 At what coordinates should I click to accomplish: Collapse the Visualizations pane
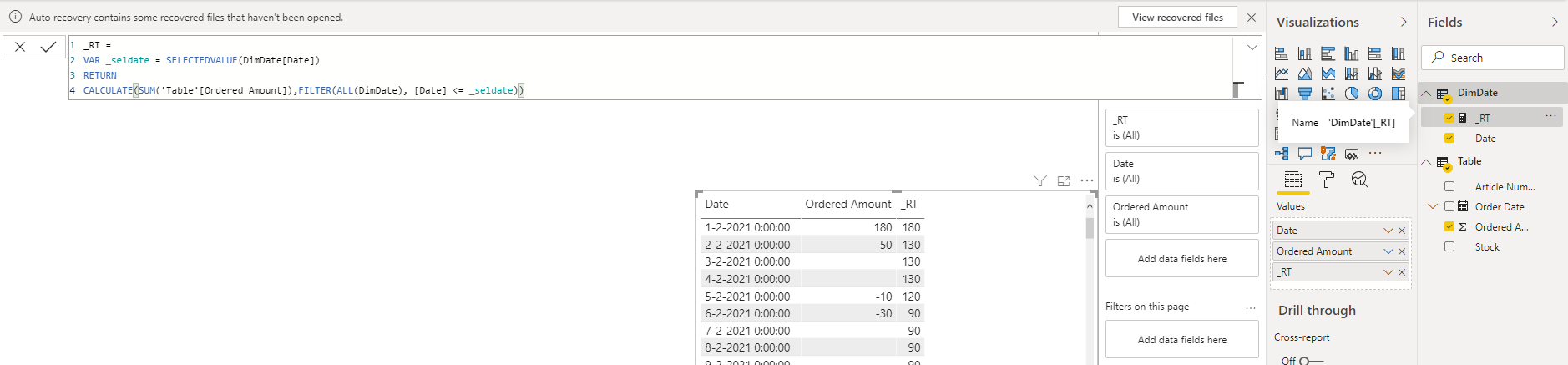click(x=1404, y=22)
